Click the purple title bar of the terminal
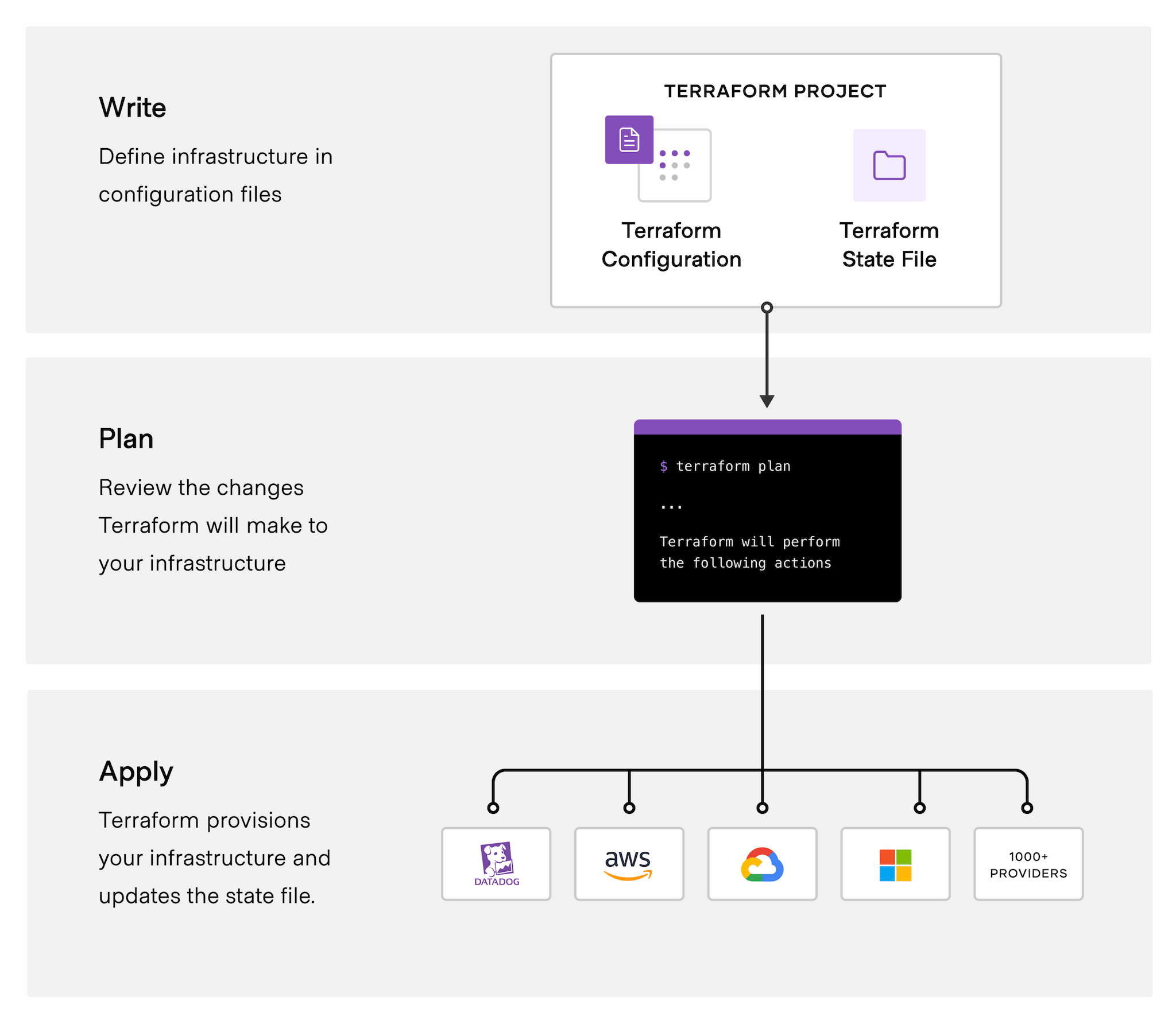This screenshot has width=1176, height=1032. [768, 428]
